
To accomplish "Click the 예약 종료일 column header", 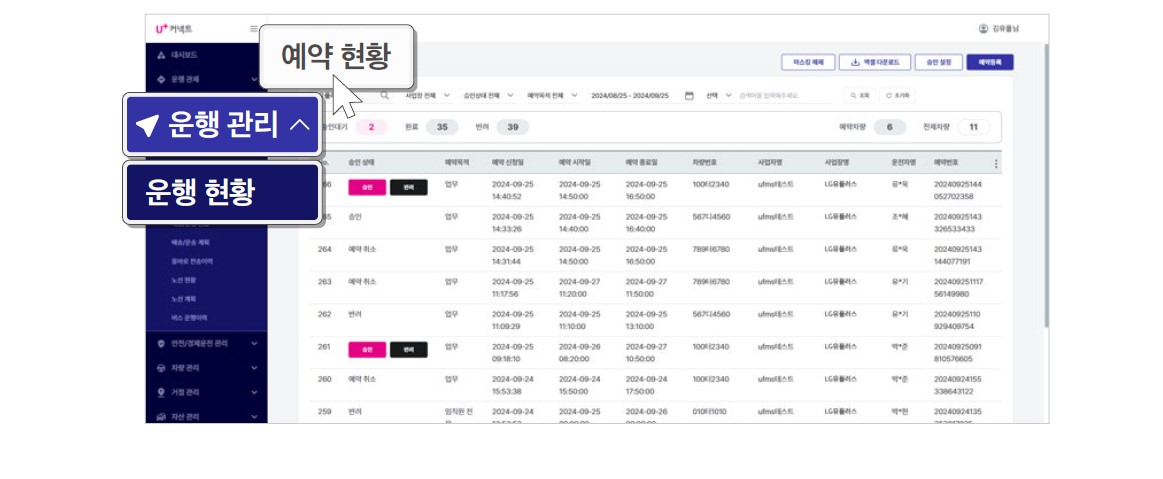I will tap(641, 162).
